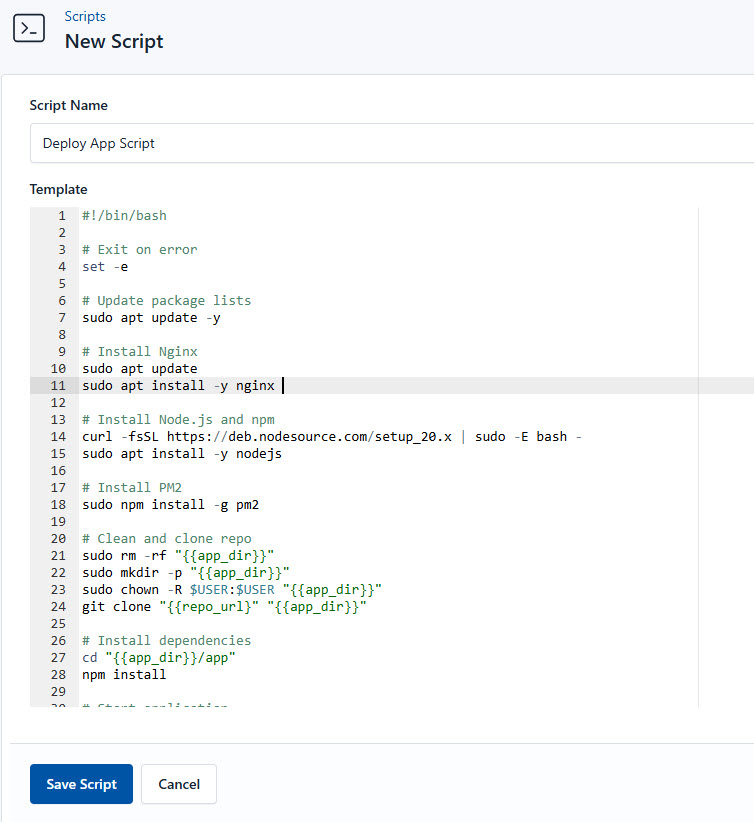754x822 pixels.
Task: Click the '# Update package lists' comment
Action: 166,300
